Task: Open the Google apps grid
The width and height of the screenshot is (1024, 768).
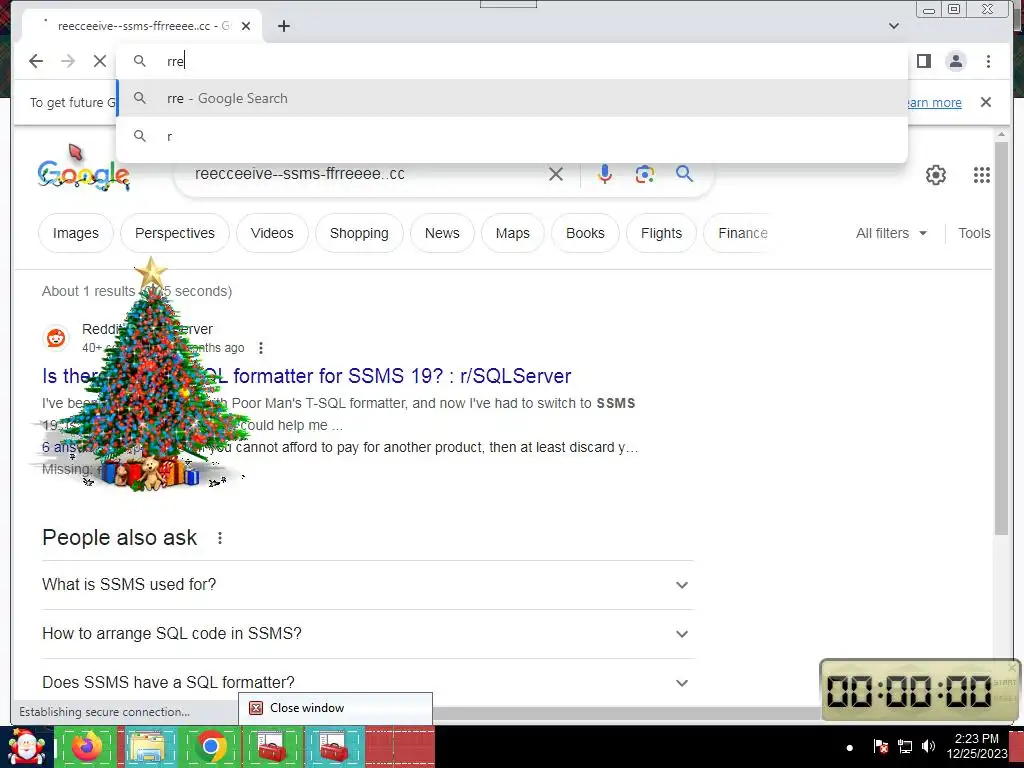Action: [982, 174]
